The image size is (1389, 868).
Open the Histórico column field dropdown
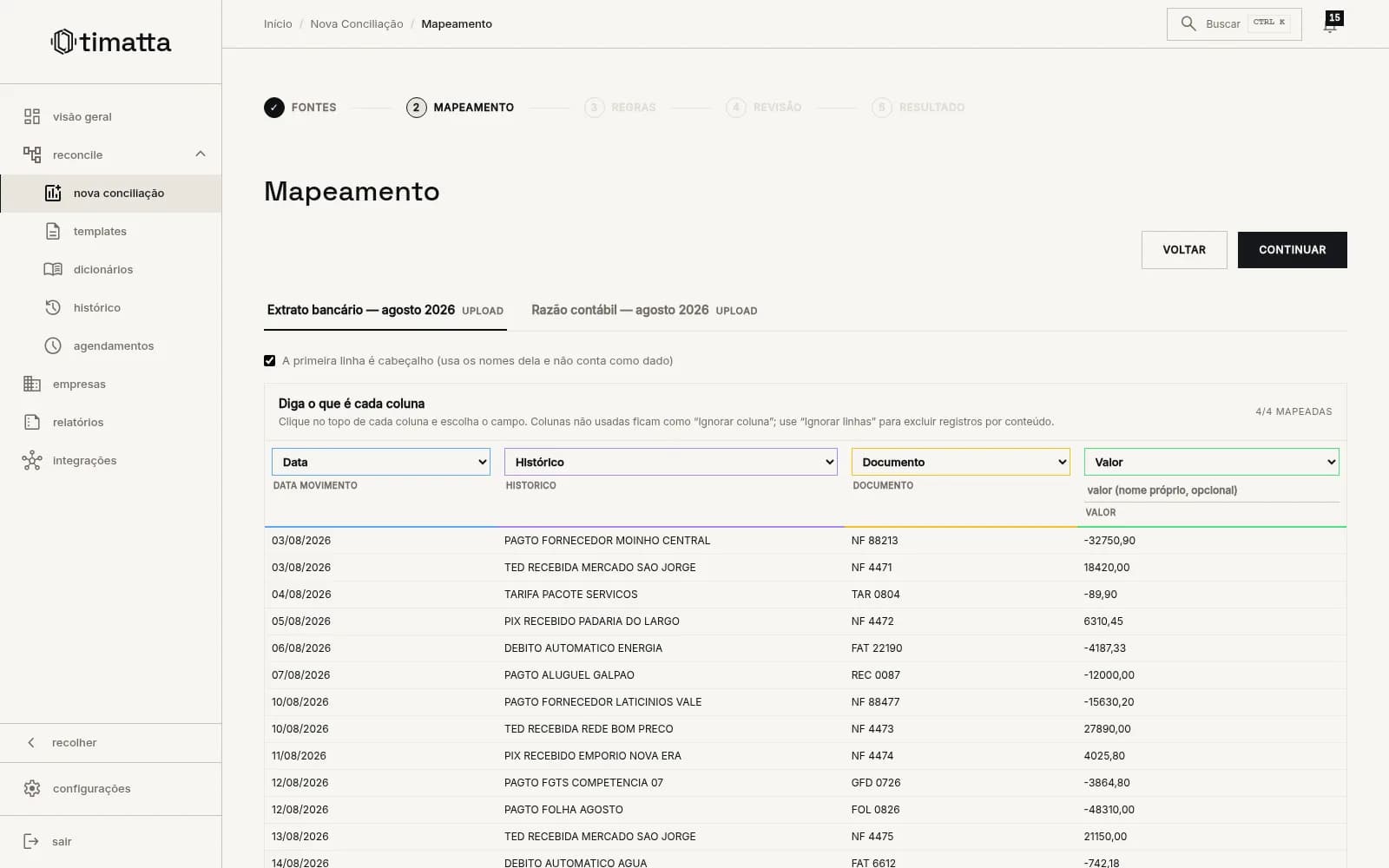click(x=671, y=462)
